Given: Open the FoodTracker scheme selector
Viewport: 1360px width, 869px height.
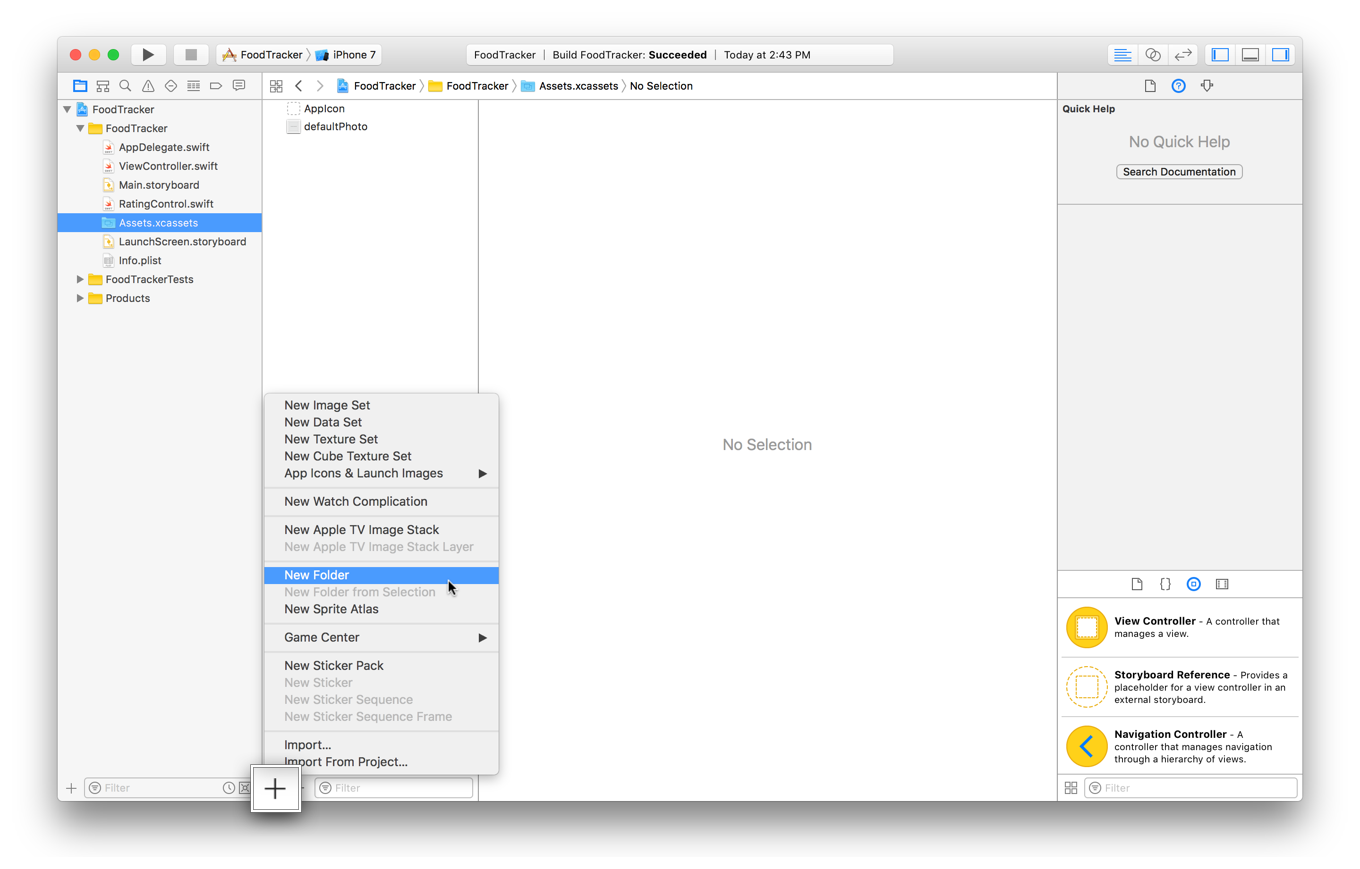Looking at the screenshot, I should (262, 55).
